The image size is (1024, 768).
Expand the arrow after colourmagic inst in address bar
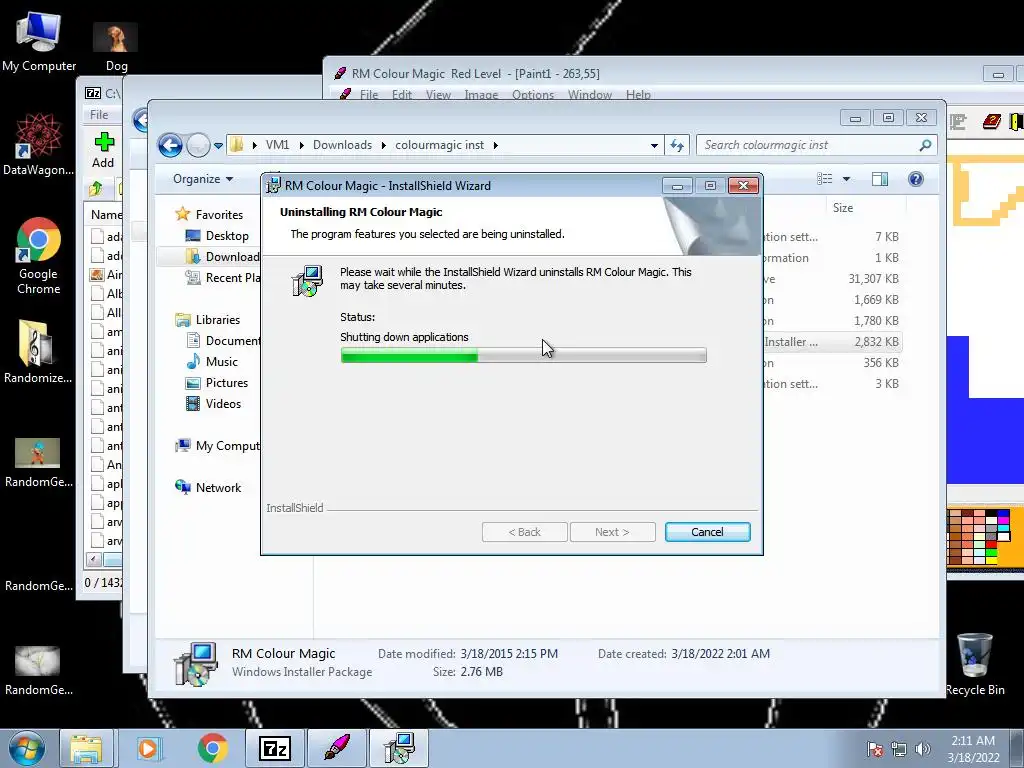(496, 145)
